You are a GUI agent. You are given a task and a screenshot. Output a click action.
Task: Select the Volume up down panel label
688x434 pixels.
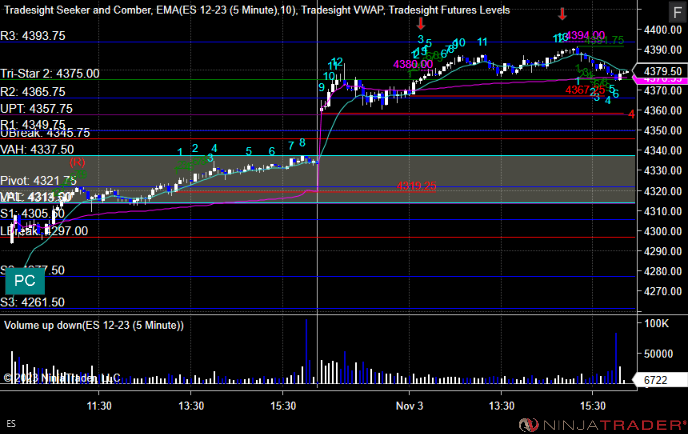pyautogui.click(x=94, y=325)
